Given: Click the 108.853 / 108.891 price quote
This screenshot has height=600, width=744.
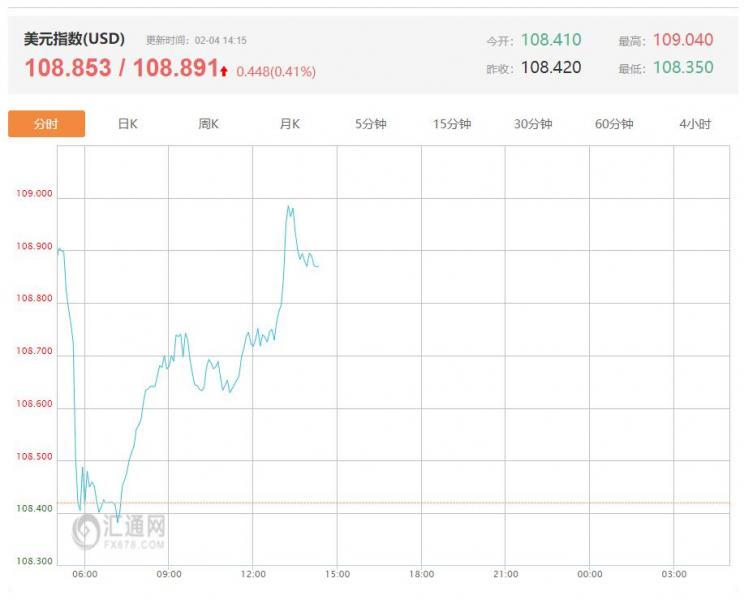Looking at the screenshot, I should click(121, 69).
